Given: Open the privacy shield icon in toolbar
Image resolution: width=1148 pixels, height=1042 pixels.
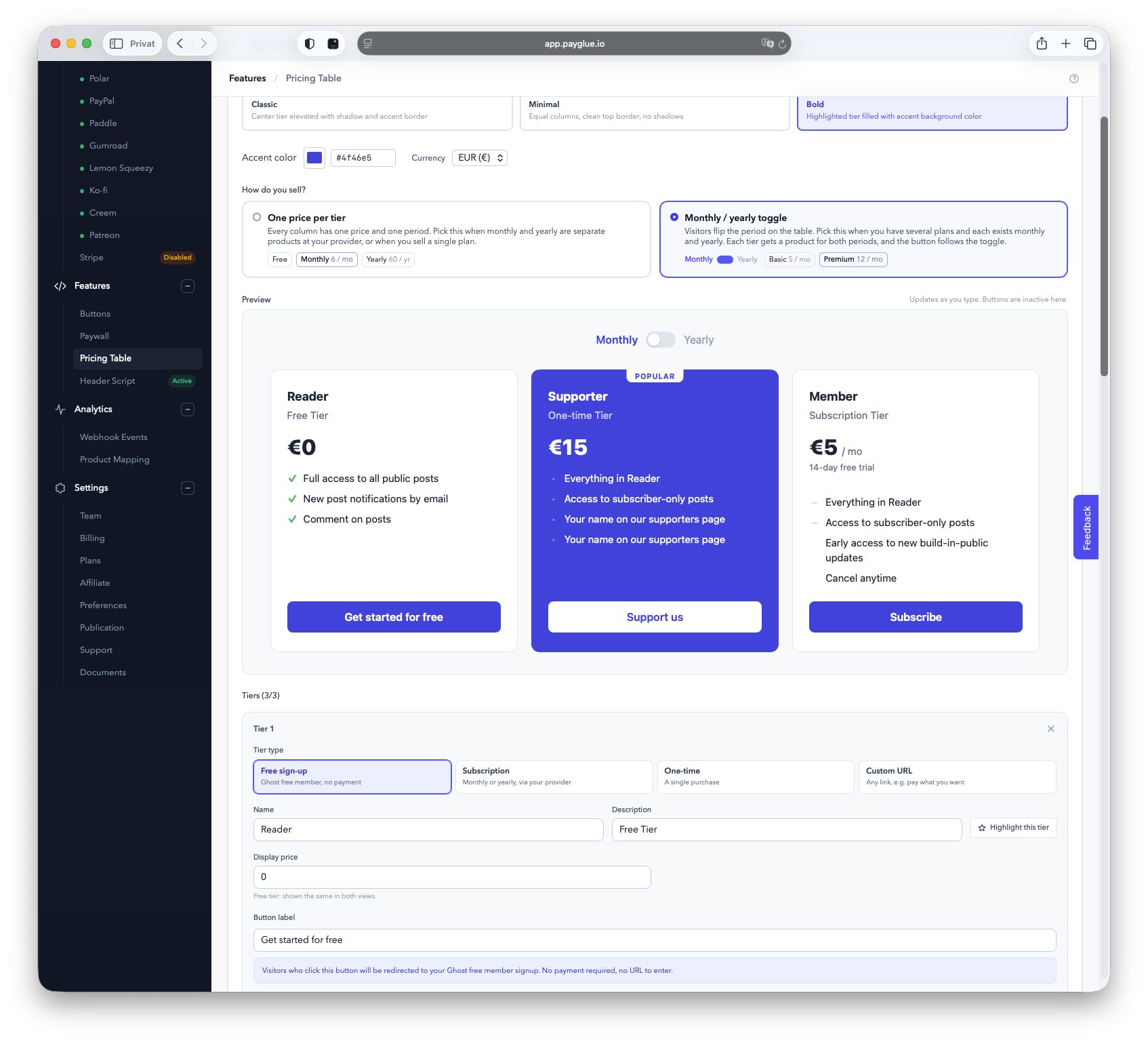Looking at the screenshot, I should 310,43.
